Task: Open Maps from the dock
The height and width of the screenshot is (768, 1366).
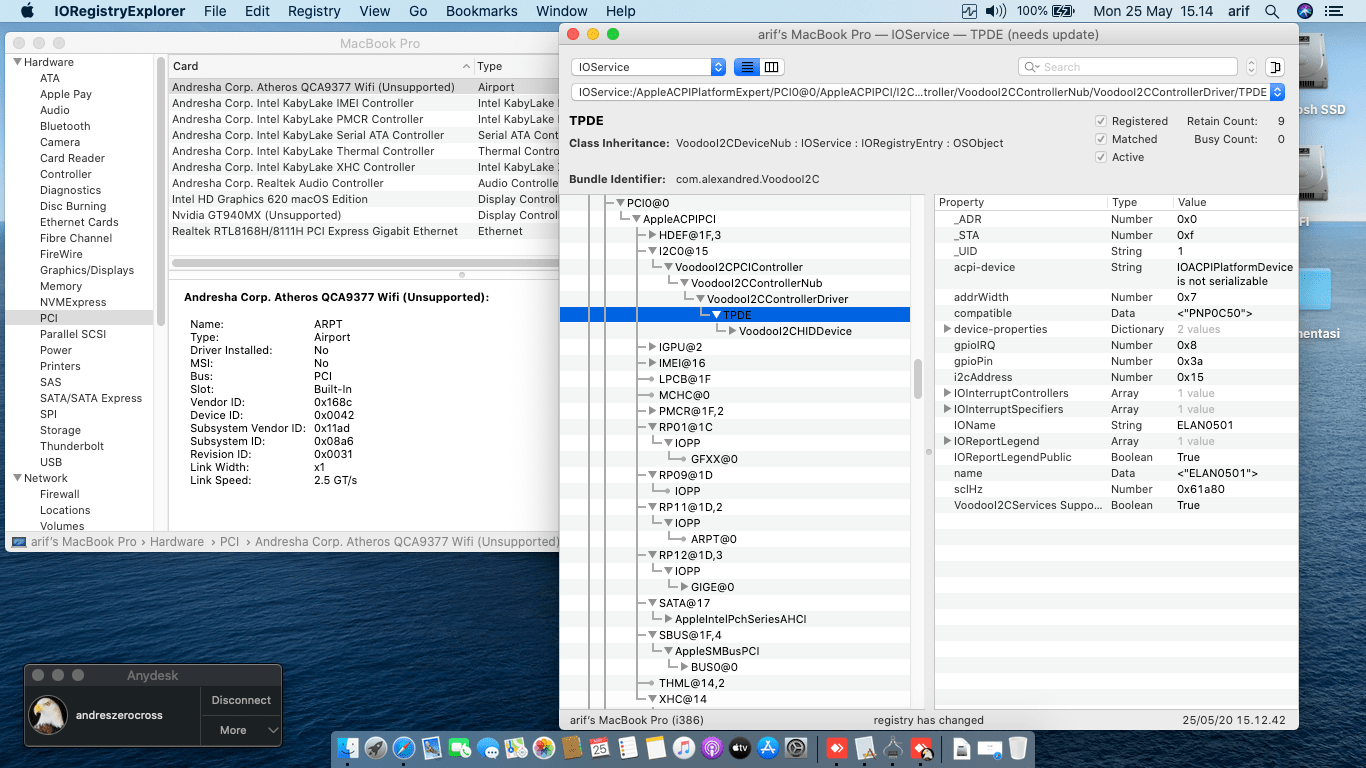Action: (516, 748)
